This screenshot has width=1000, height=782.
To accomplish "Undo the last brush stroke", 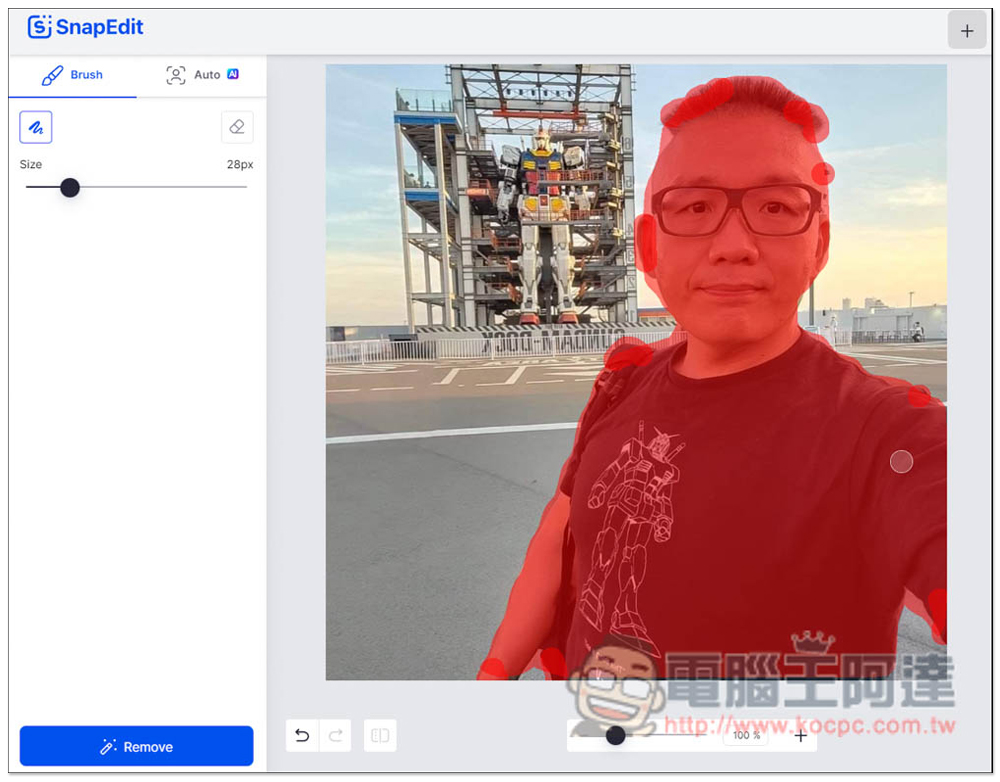I will (302, 735).
